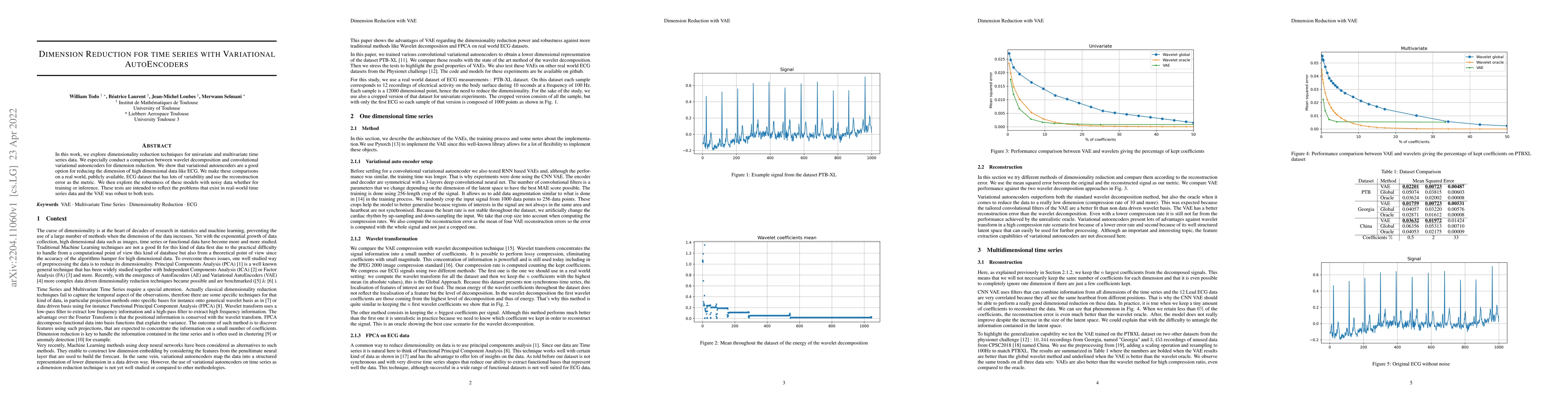
Task: Click the running header on page 5
Action: pos(1324,21)
